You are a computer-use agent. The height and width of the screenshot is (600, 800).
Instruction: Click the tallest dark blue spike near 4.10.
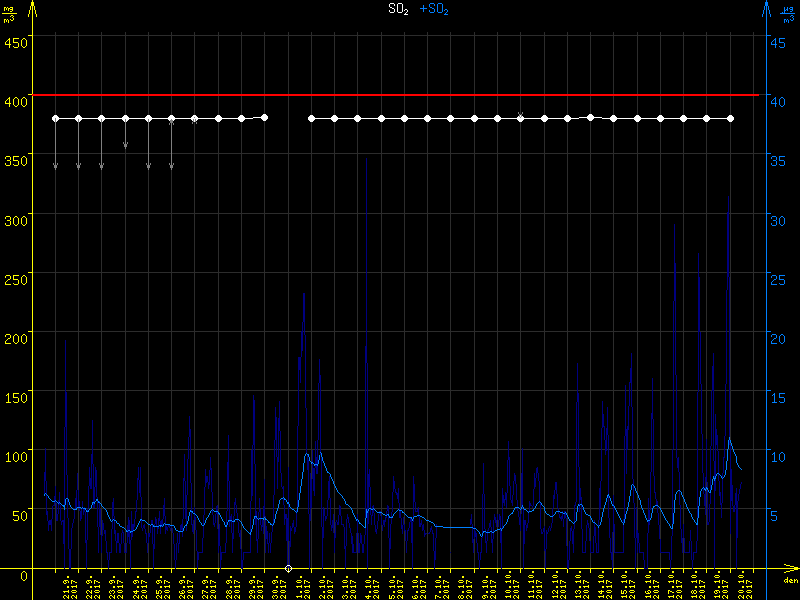coord(366,160)
